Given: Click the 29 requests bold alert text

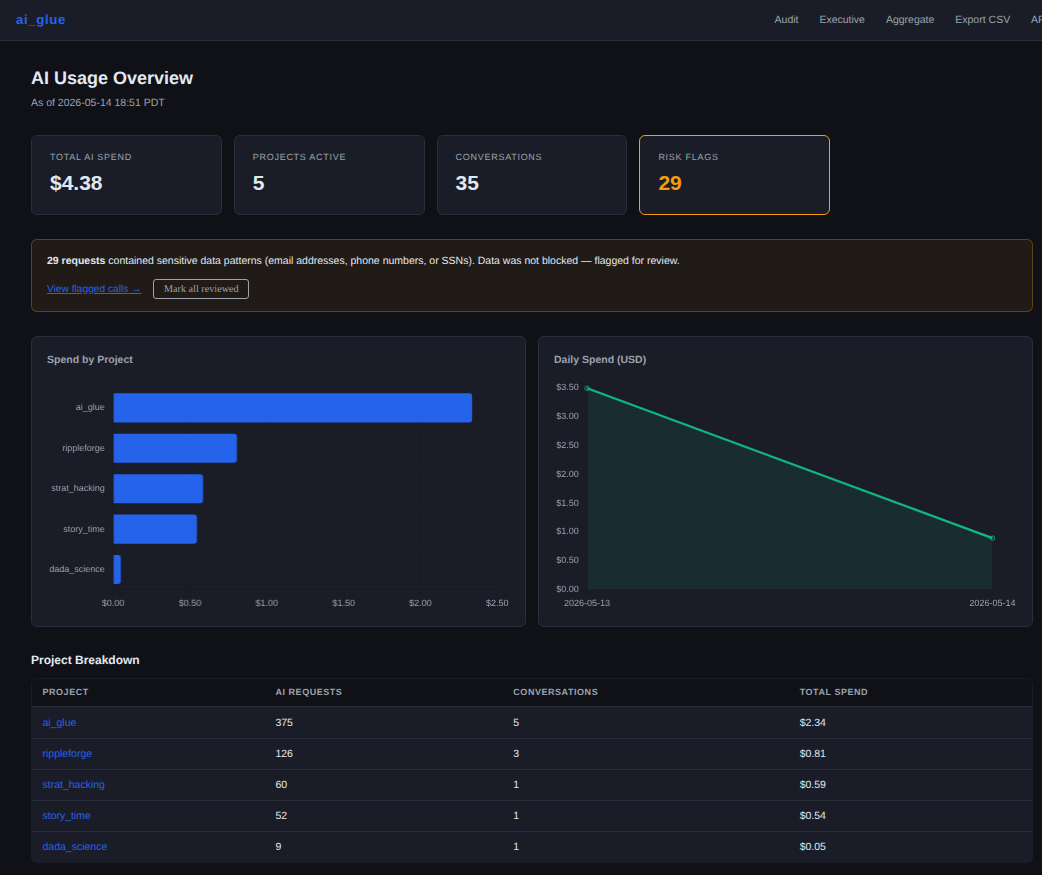Looking at the screenshot, I should pos(76,260).
